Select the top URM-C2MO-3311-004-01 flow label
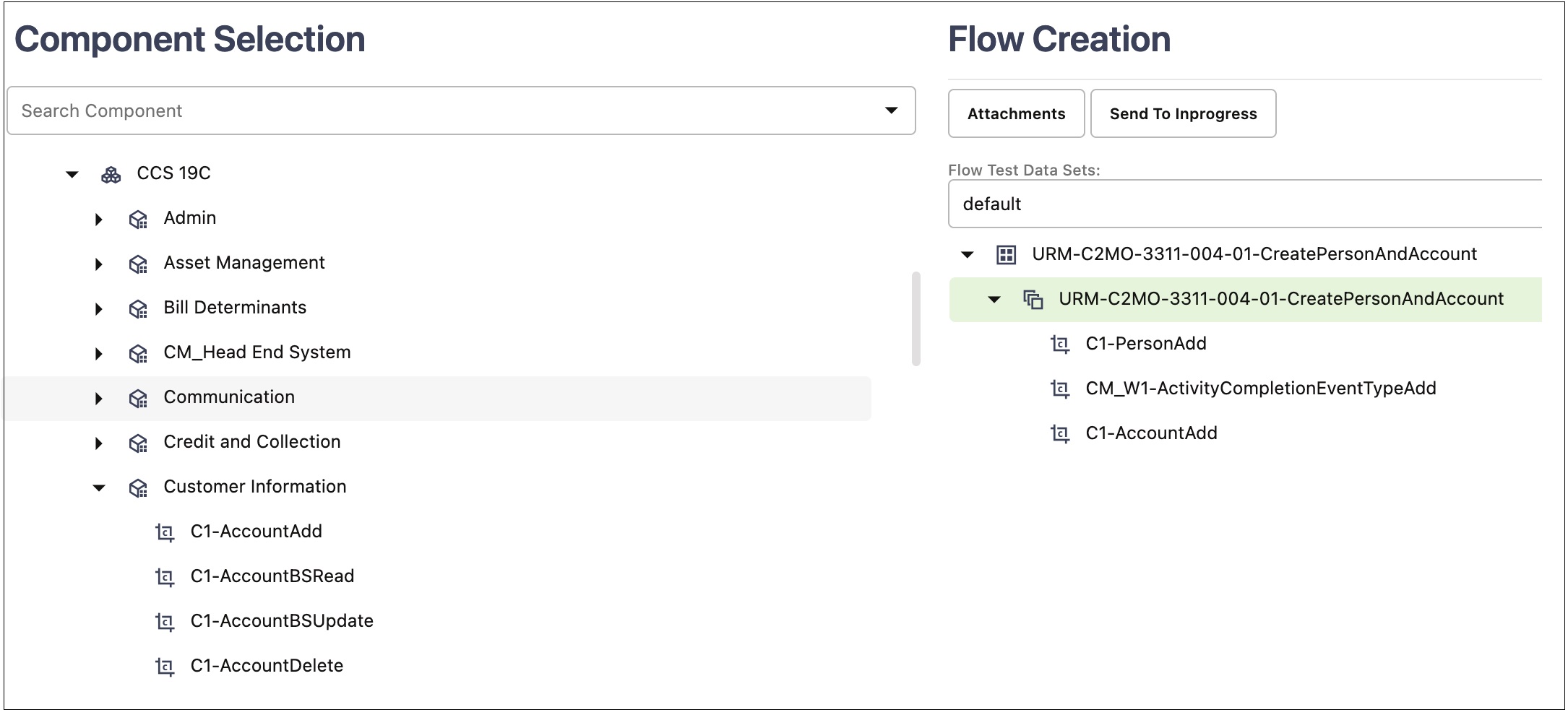The height and width of the screenshot is (715, 1568). coord(1254,254)
